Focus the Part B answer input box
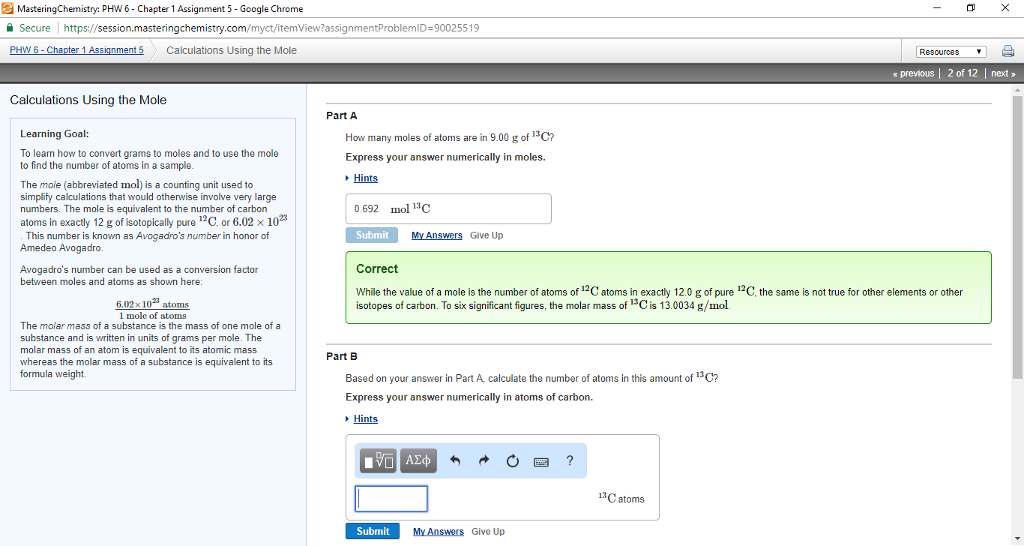Screen dimensions: 1024x546 [391, 498]
